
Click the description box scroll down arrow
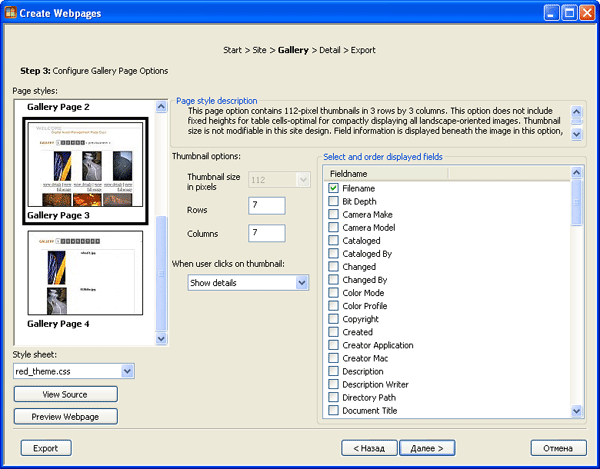click(577, 134)
